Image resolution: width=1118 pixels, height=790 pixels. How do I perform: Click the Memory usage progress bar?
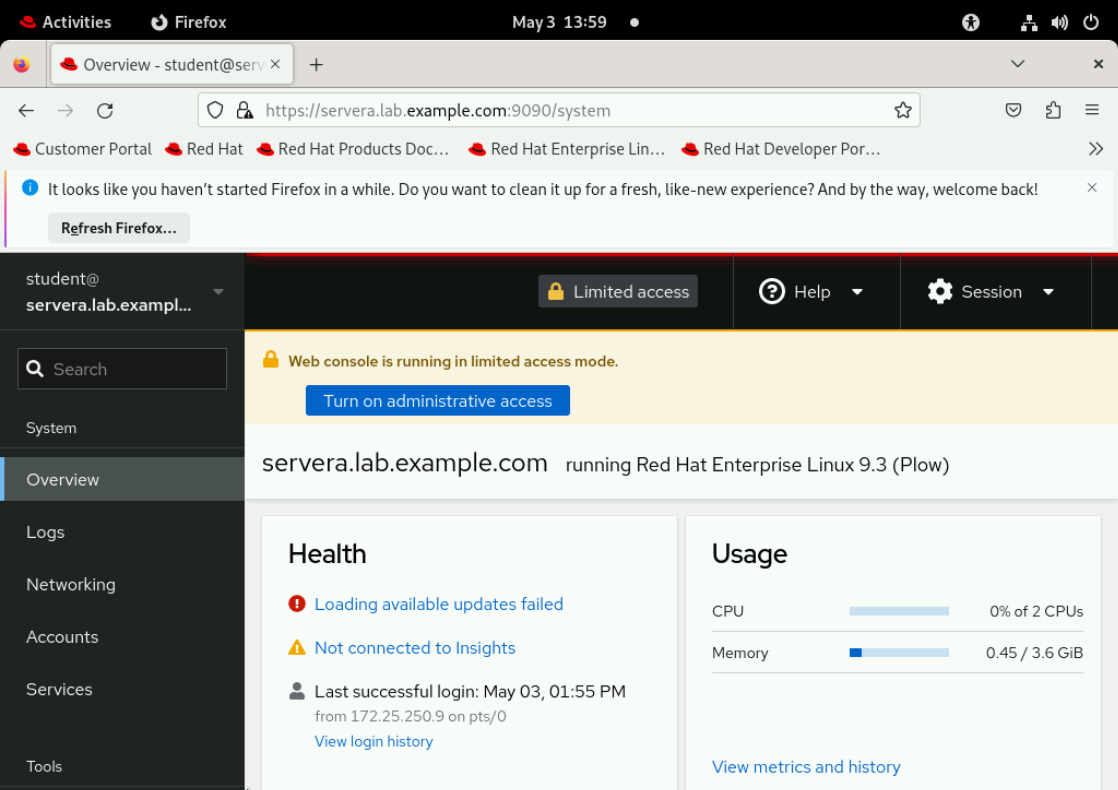[899, 653]
